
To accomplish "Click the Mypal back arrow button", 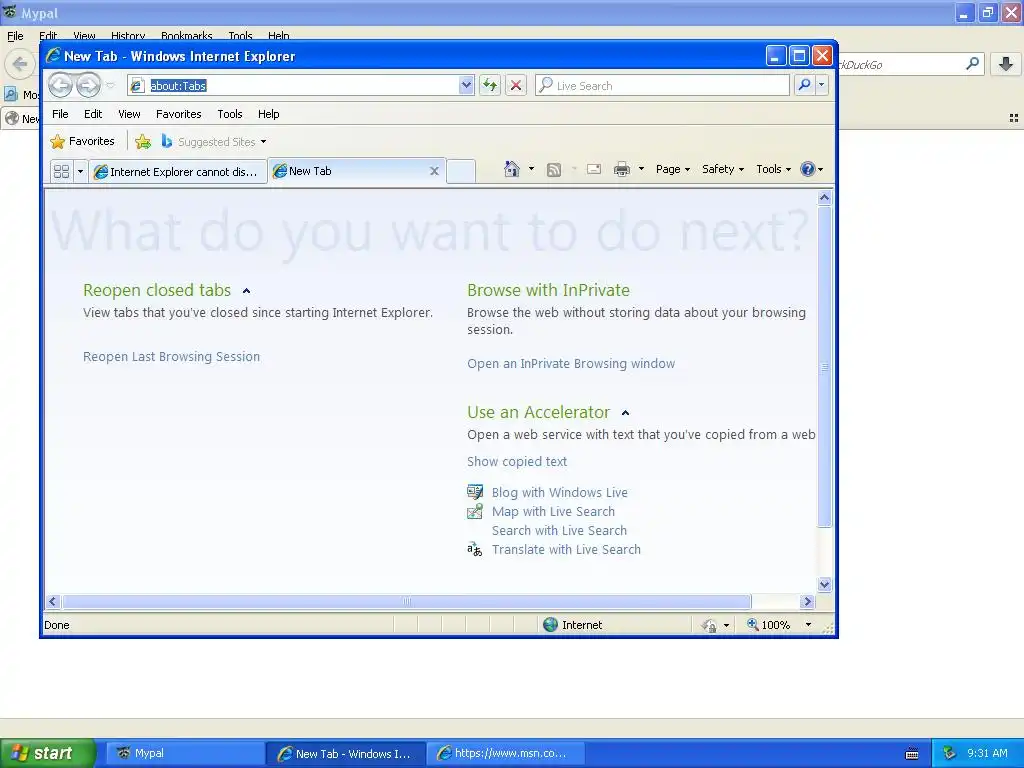I will (x=20, y=64).
